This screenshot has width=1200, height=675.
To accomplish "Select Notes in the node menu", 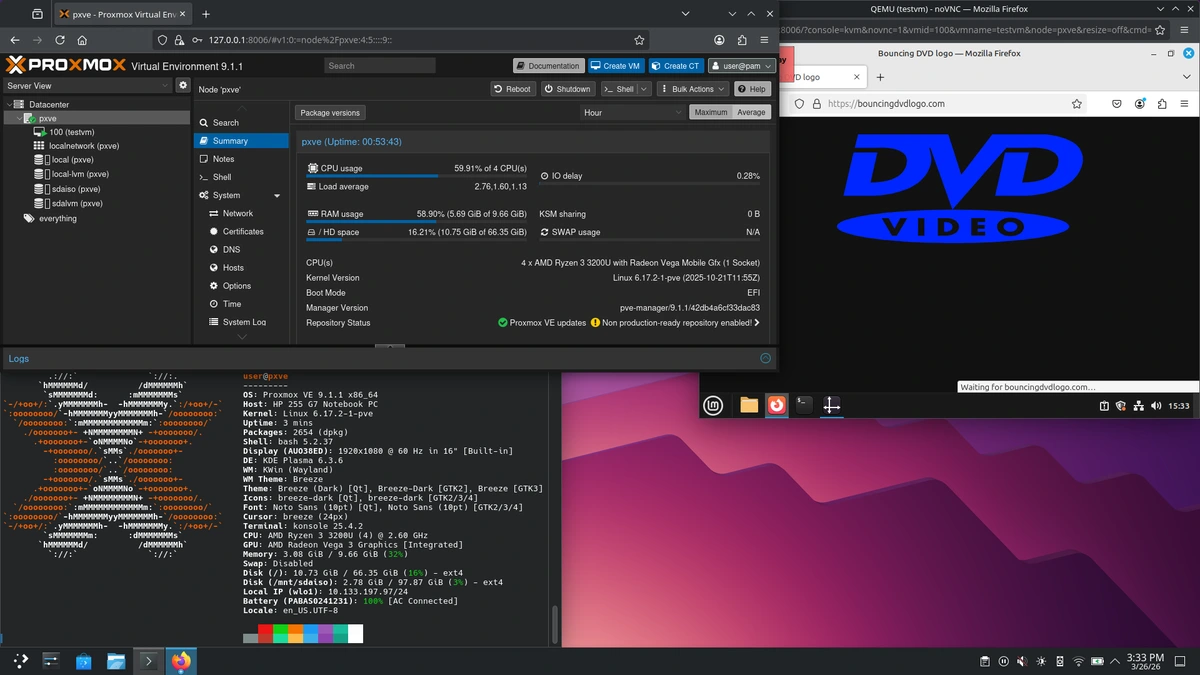I will [223, 159].
